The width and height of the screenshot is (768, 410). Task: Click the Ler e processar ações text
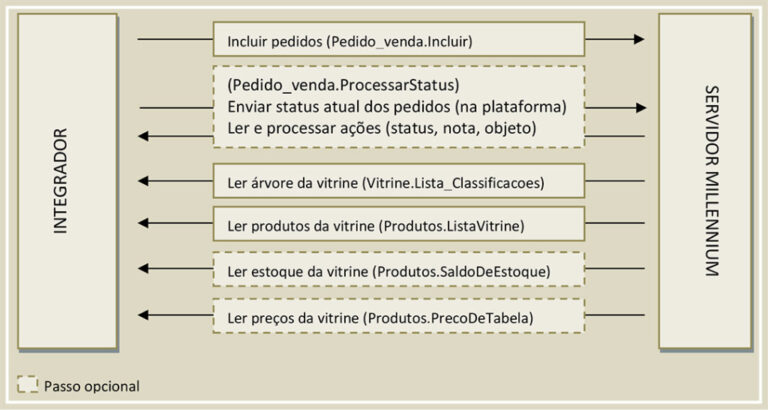tap(383, 129)
